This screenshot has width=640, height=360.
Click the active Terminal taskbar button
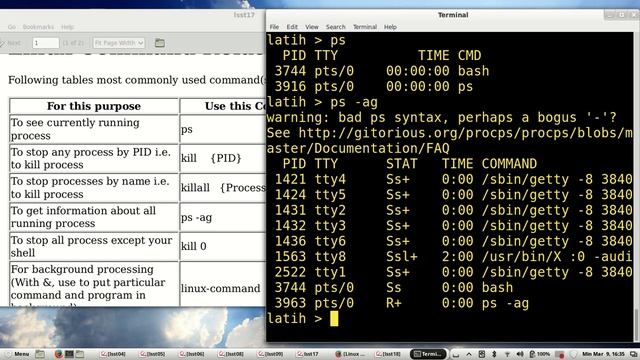point(428,354)
